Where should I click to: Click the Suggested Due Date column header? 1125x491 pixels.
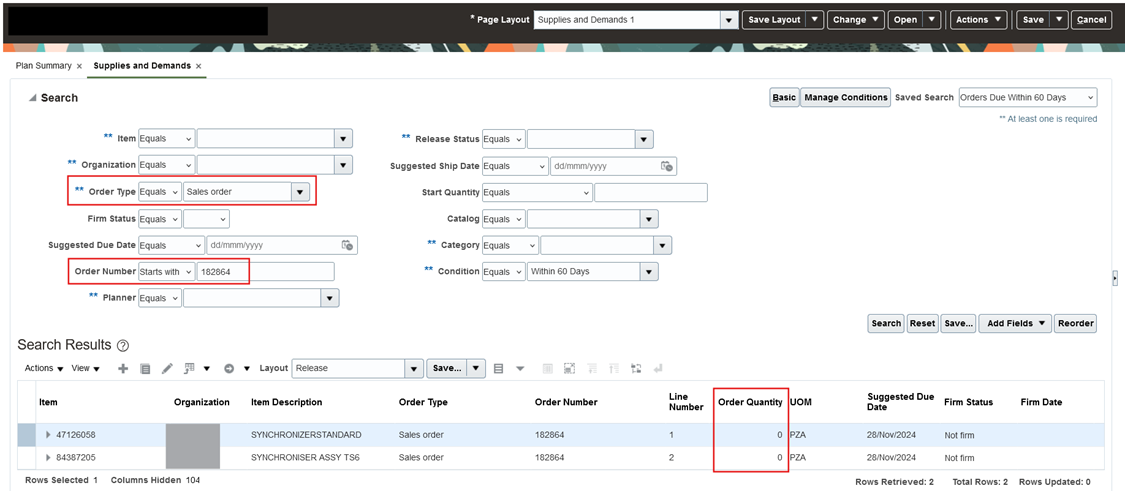tap(900, 402)
